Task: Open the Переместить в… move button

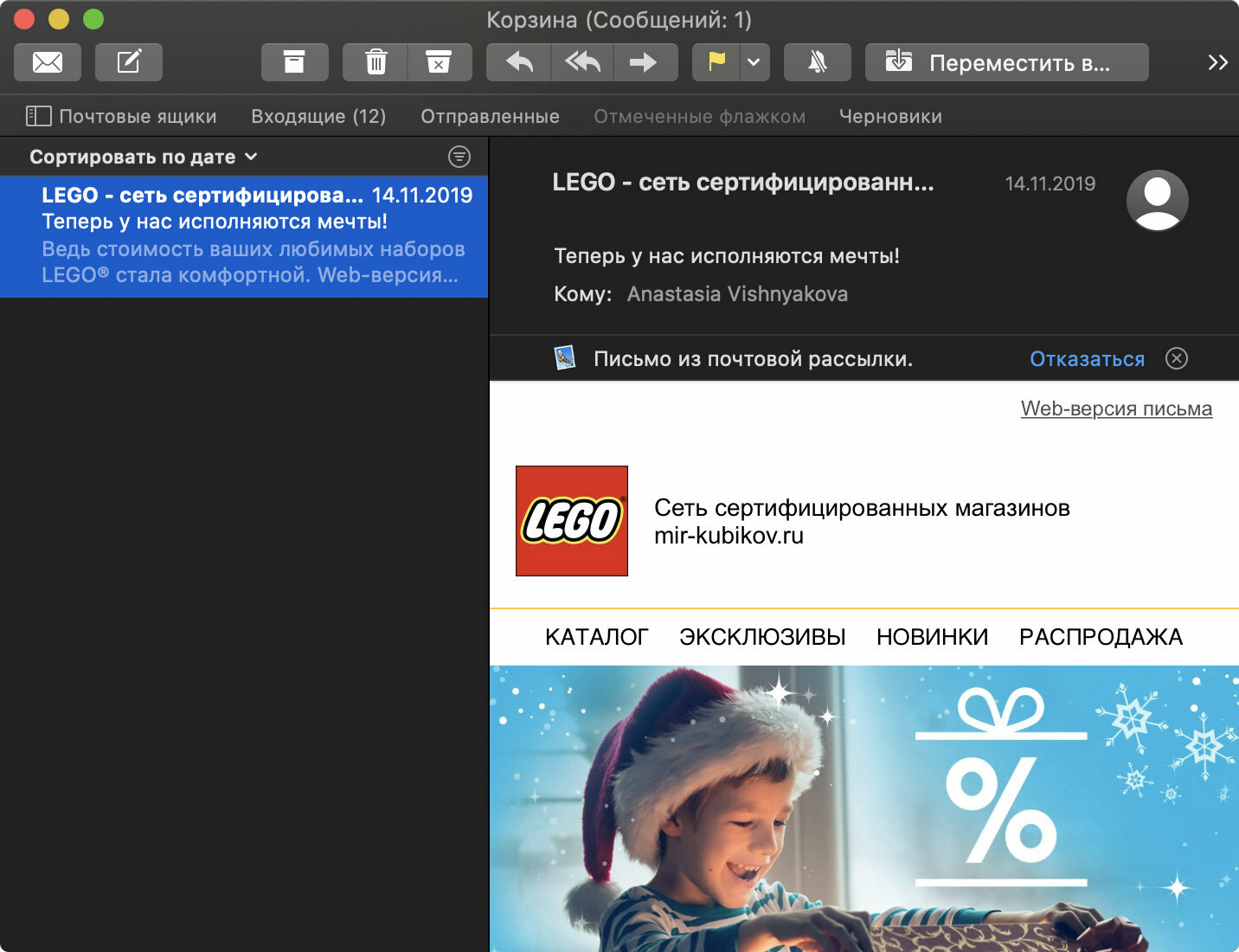Action: (1007, 62)
